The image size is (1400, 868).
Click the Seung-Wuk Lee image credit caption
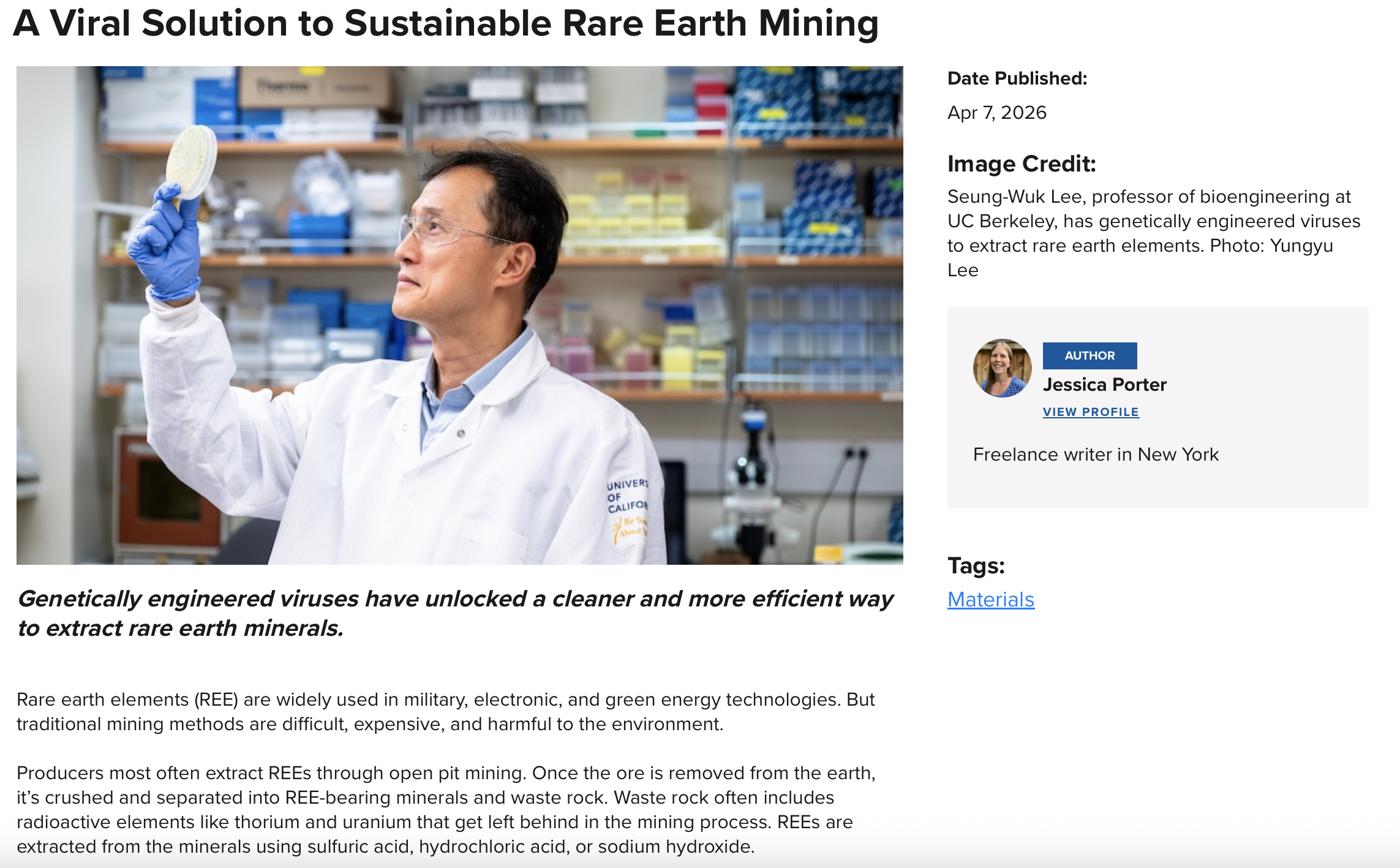point(1153,233)
